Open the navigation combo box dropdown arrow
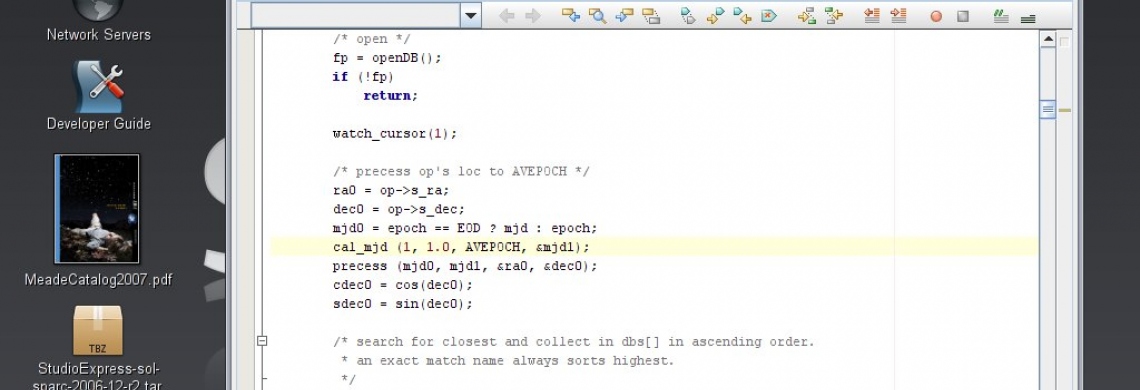This screenshot has width=1140, height=390. 470,15
